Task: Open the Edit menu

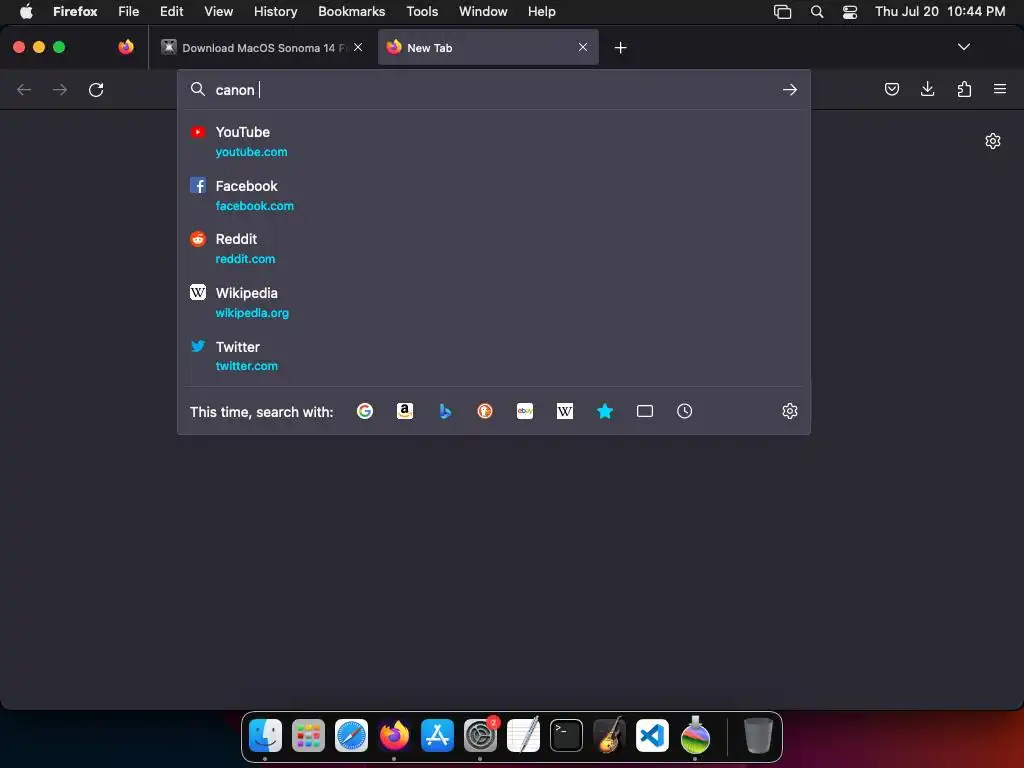Action: click(x=171, y=11)
